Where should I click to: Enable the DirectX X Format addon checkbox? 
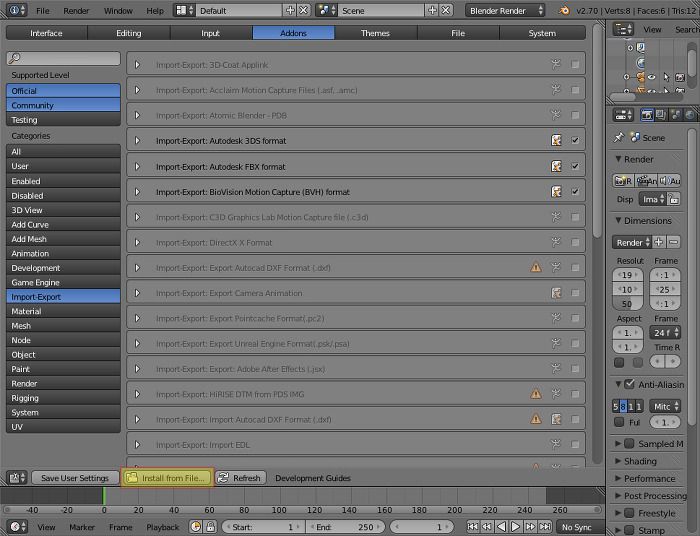(x=575, y=242)
